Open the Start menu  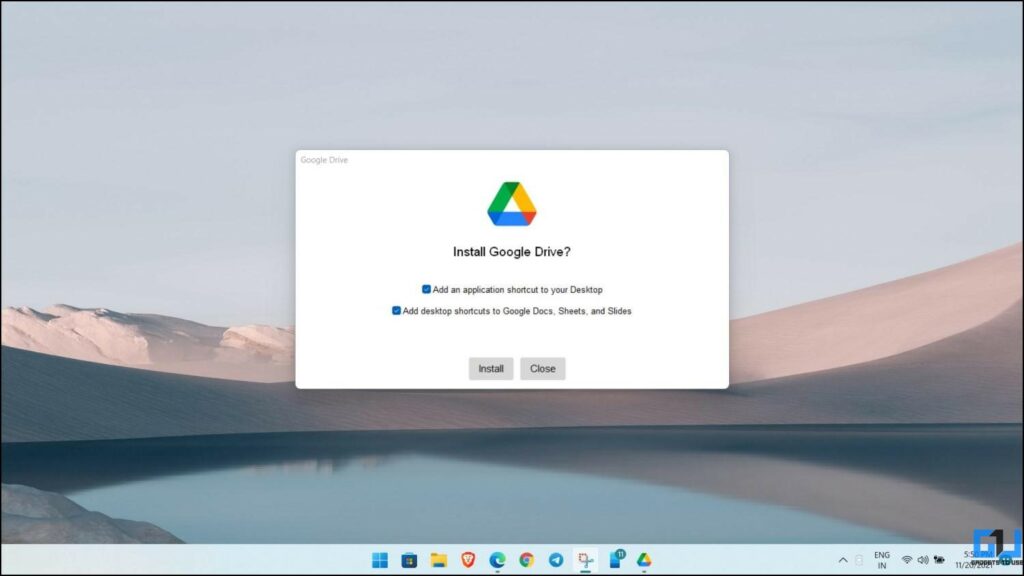(x=379, y=561)
